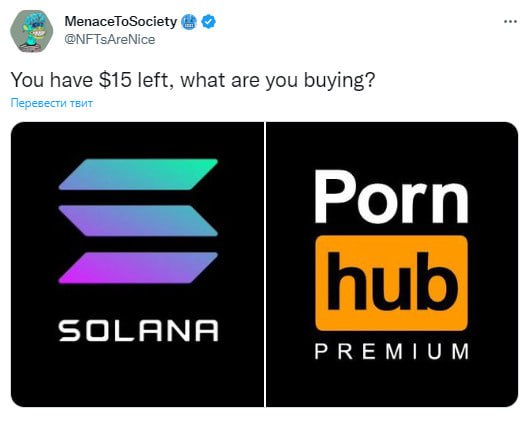Click the SOLANA wordmark text
This screenshot has width=529, height=423.
click(x=138, y=331)
